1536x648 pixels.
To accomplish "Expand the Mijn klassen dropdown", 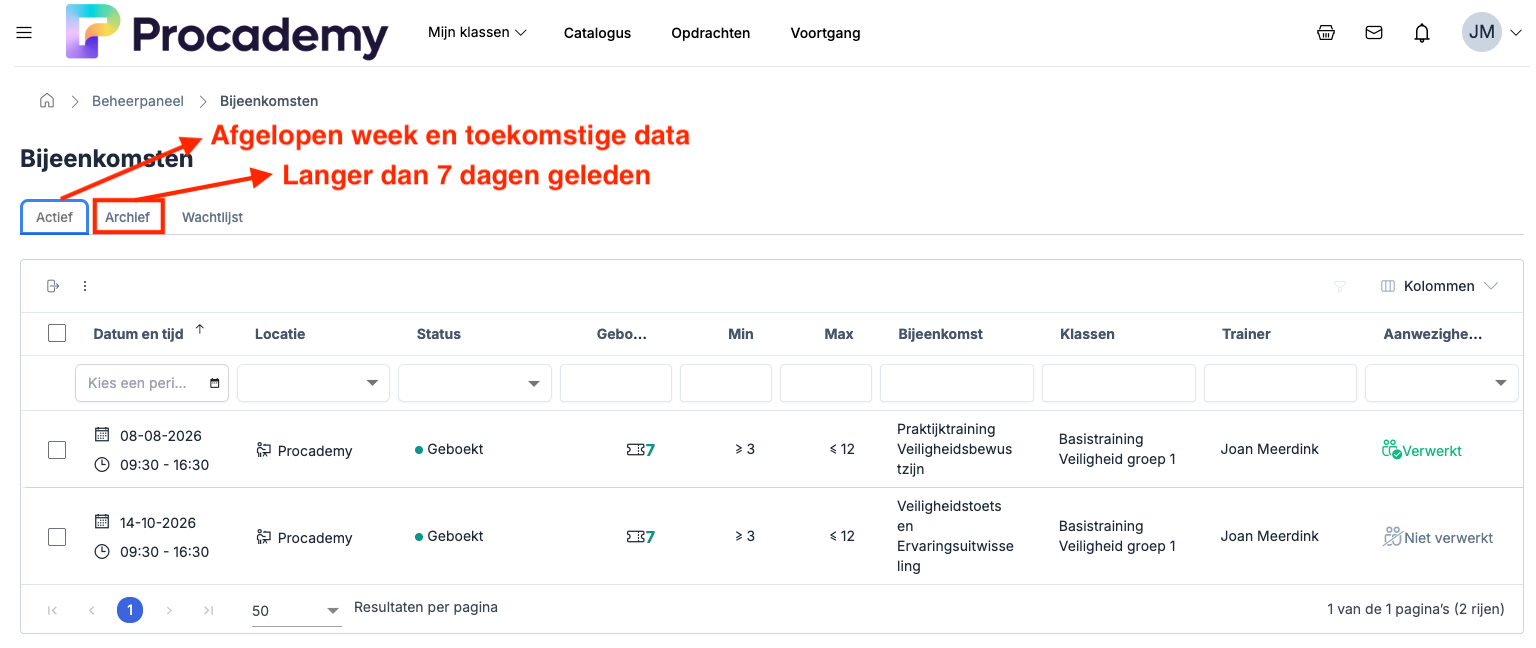I will point(477,33).
